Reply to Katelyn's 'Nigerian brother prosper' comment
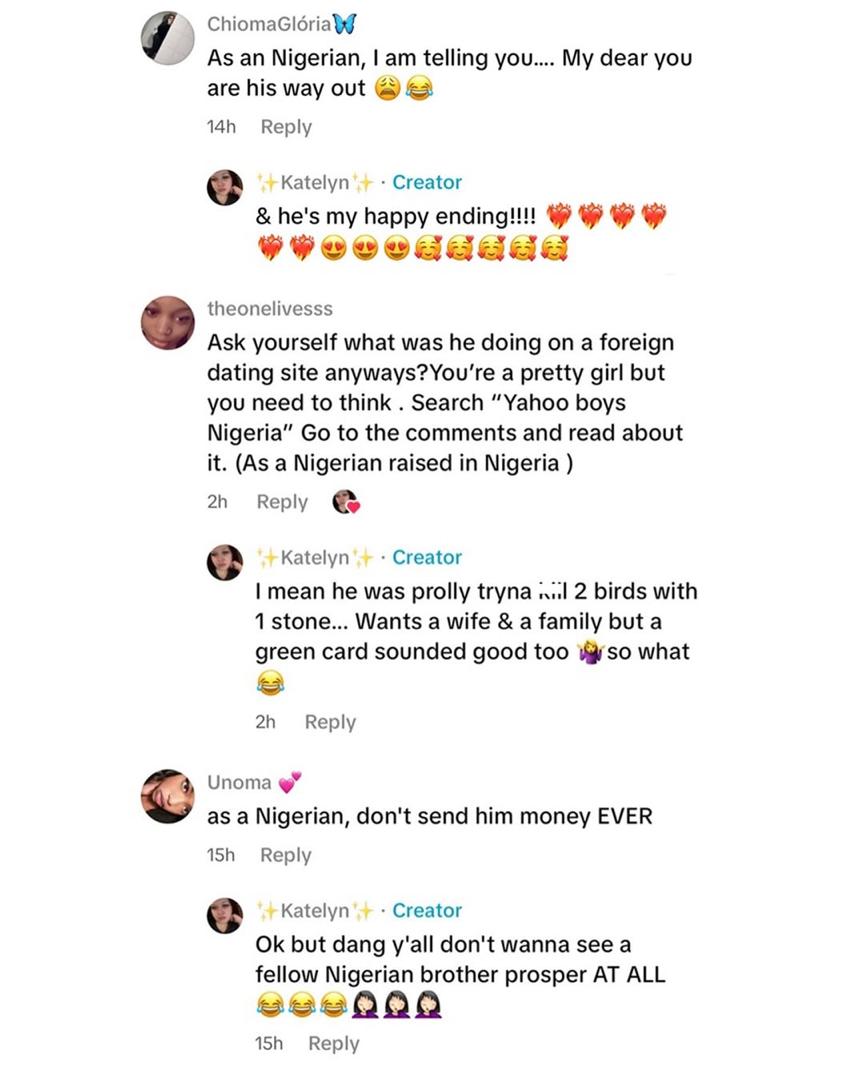864x1080 pixels. [334, 1043]
